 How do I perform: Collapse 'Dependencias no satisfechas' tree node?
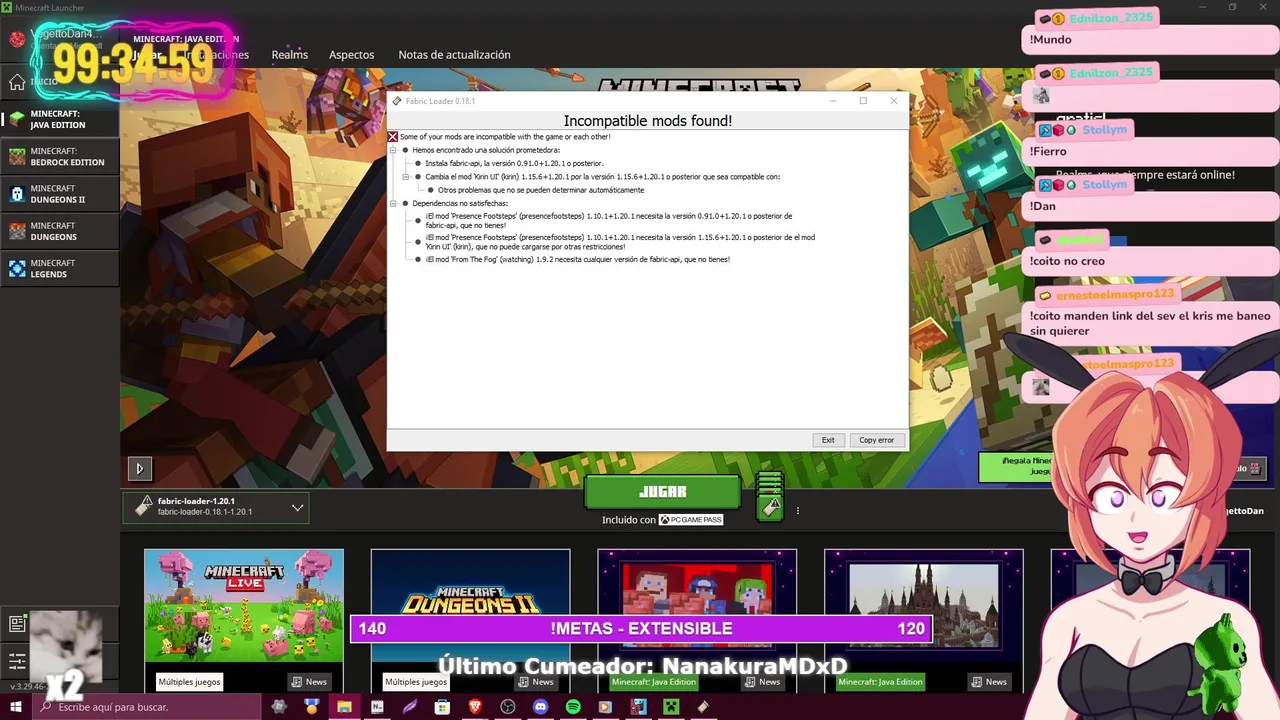coord(393,203)
